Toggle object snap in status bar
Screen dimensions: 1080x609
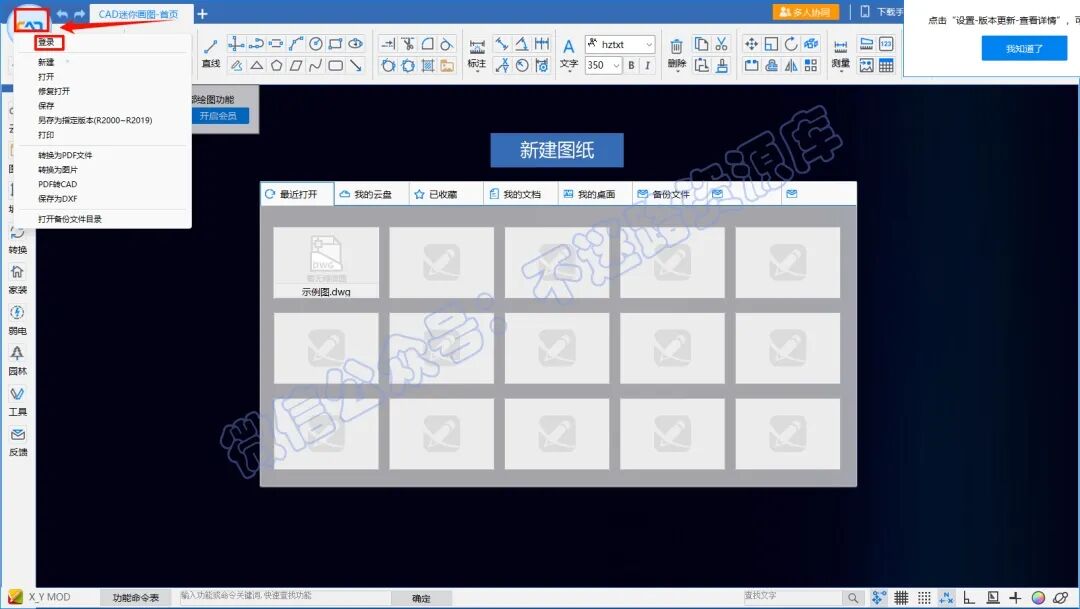(x=946, y=597)
